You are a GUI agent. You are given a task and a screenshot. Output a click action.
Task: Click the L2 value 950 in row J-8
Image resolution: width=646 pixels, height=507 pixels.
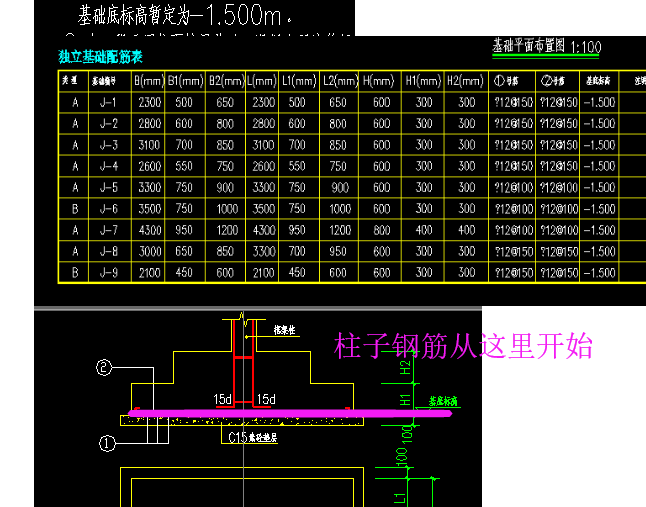click(x=338, y=252)
